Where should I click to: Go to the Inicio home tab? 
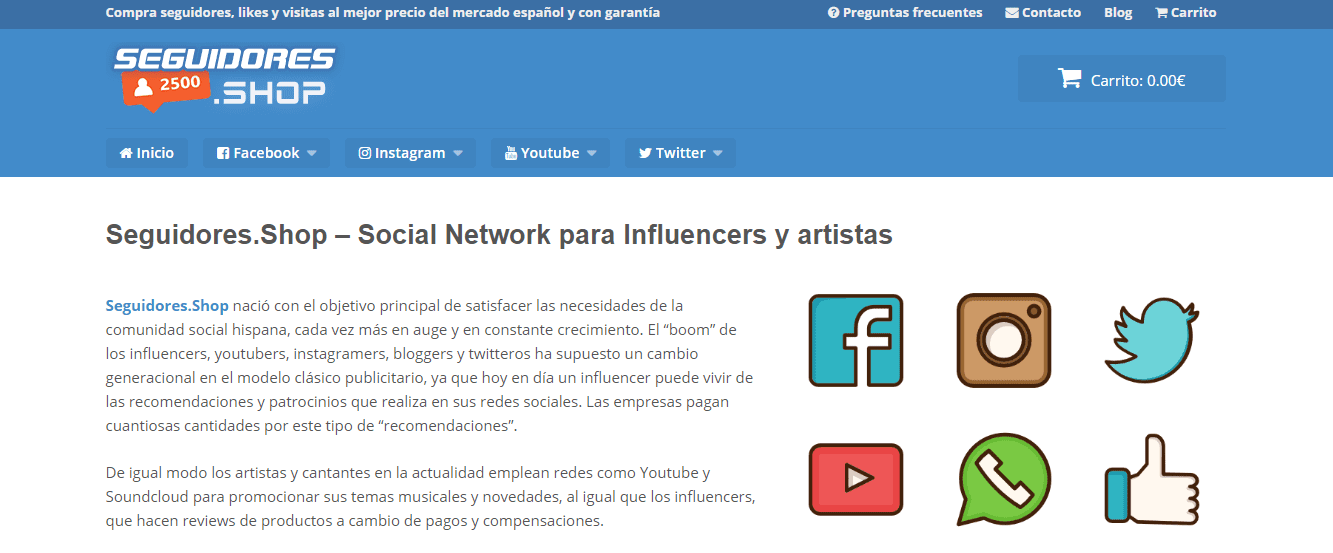(x=146, y=153)
